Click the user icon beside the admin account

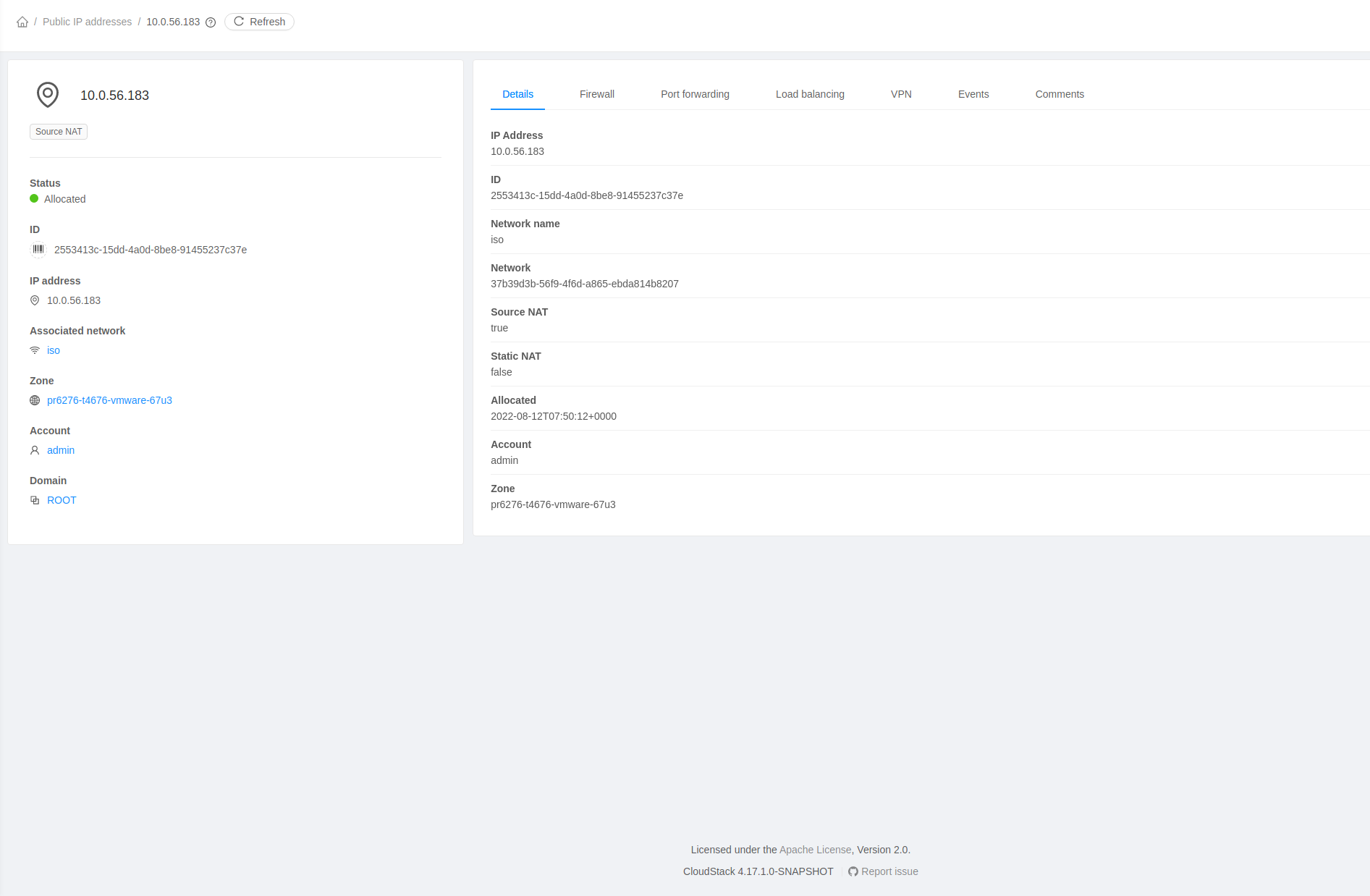click(x=34, y=450)
